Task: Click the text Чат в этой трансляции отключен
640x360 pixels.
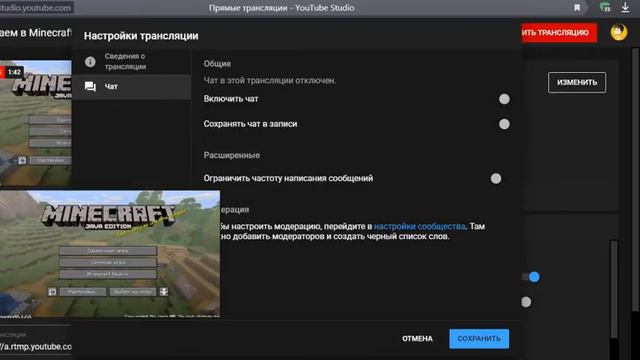Action: (x=270, y=80)
